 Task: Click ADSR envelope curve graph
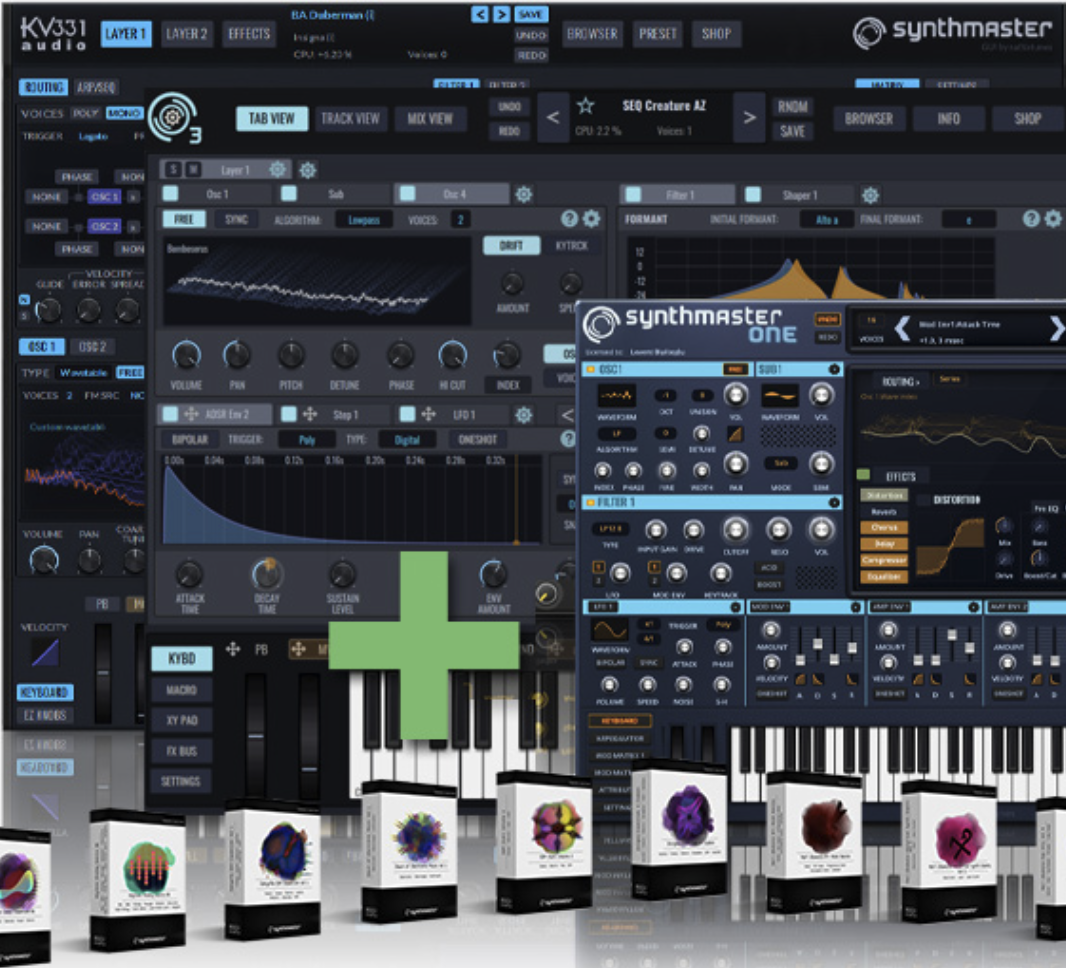click(x=351, y=500)
